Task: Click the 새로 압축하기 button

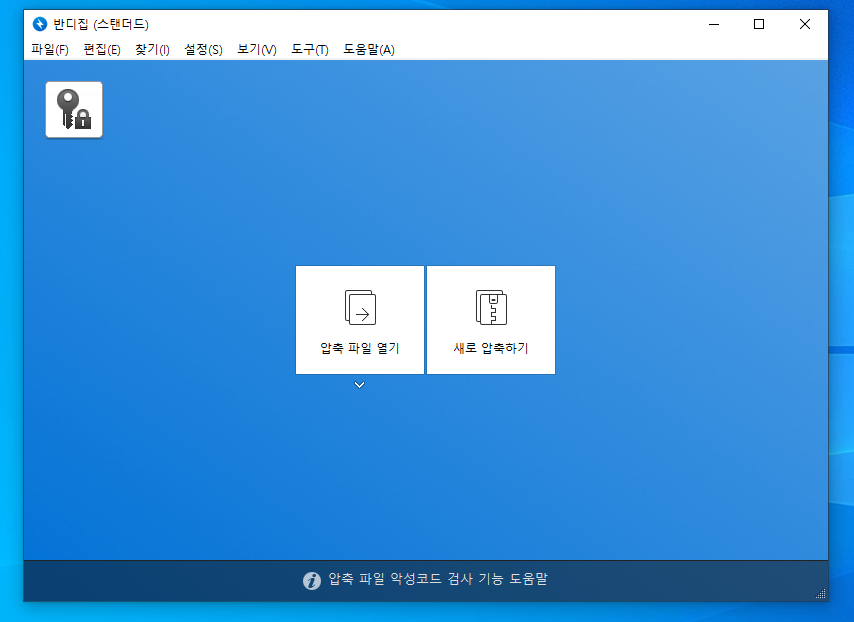Action: click(491, 320)
